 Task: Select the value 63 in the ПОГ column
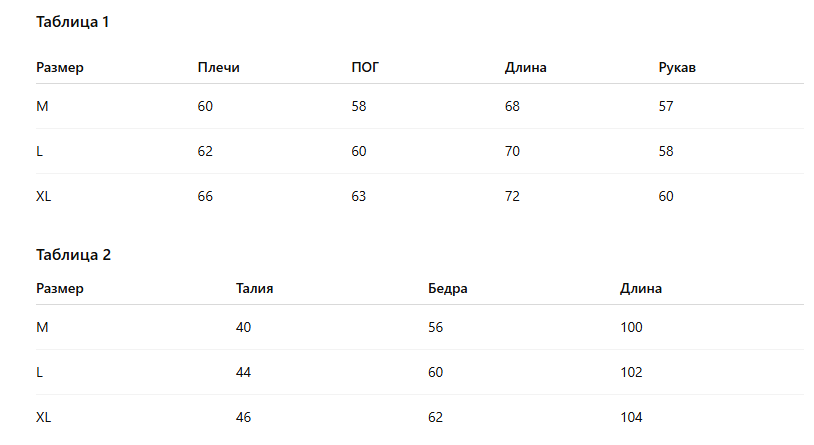359,197
